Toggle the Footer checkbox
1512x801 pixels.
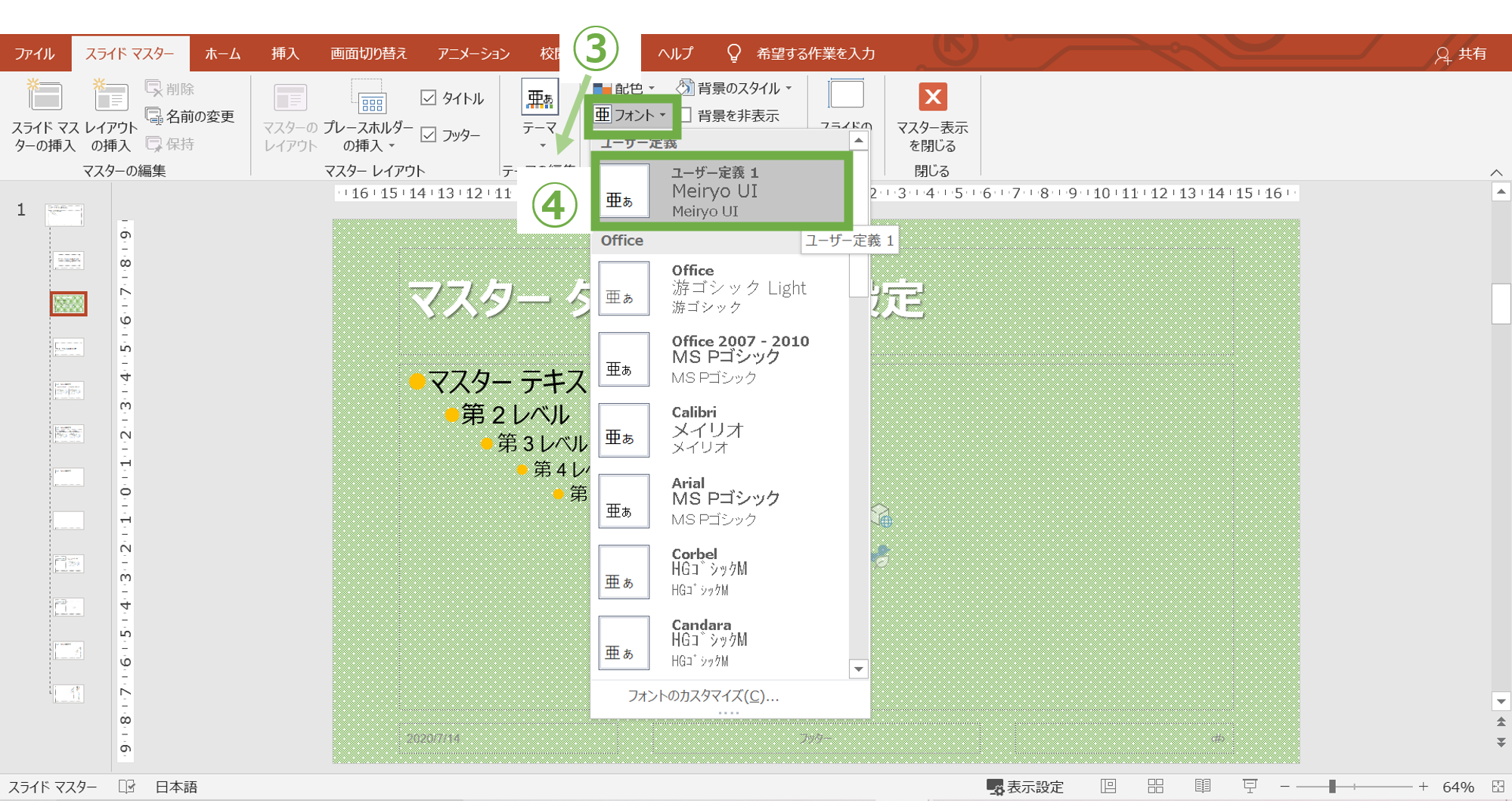click(429, 135)
